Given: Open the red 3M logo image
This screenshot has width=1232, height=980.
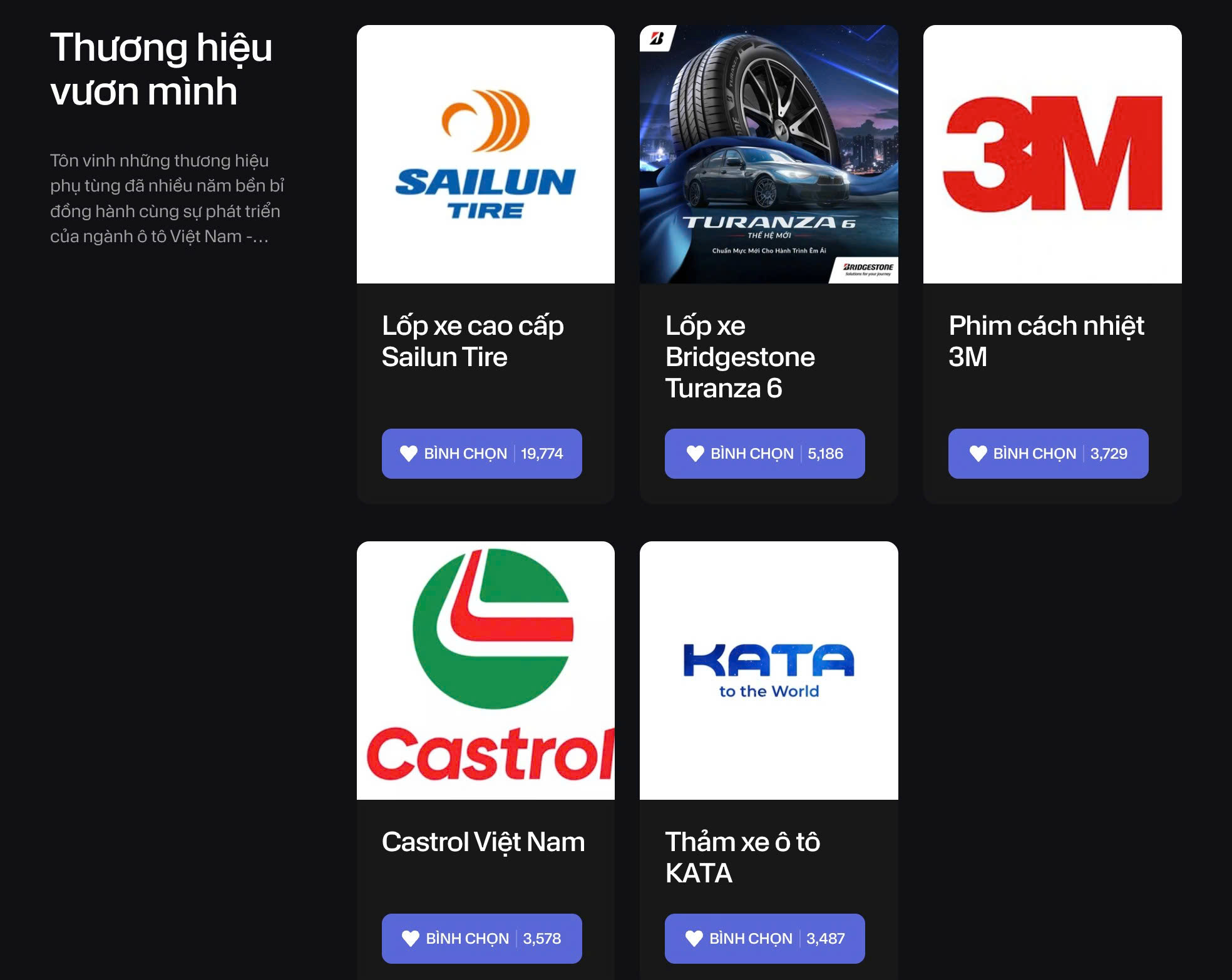Looking at the screenshot, I should tap(1052, 154).
